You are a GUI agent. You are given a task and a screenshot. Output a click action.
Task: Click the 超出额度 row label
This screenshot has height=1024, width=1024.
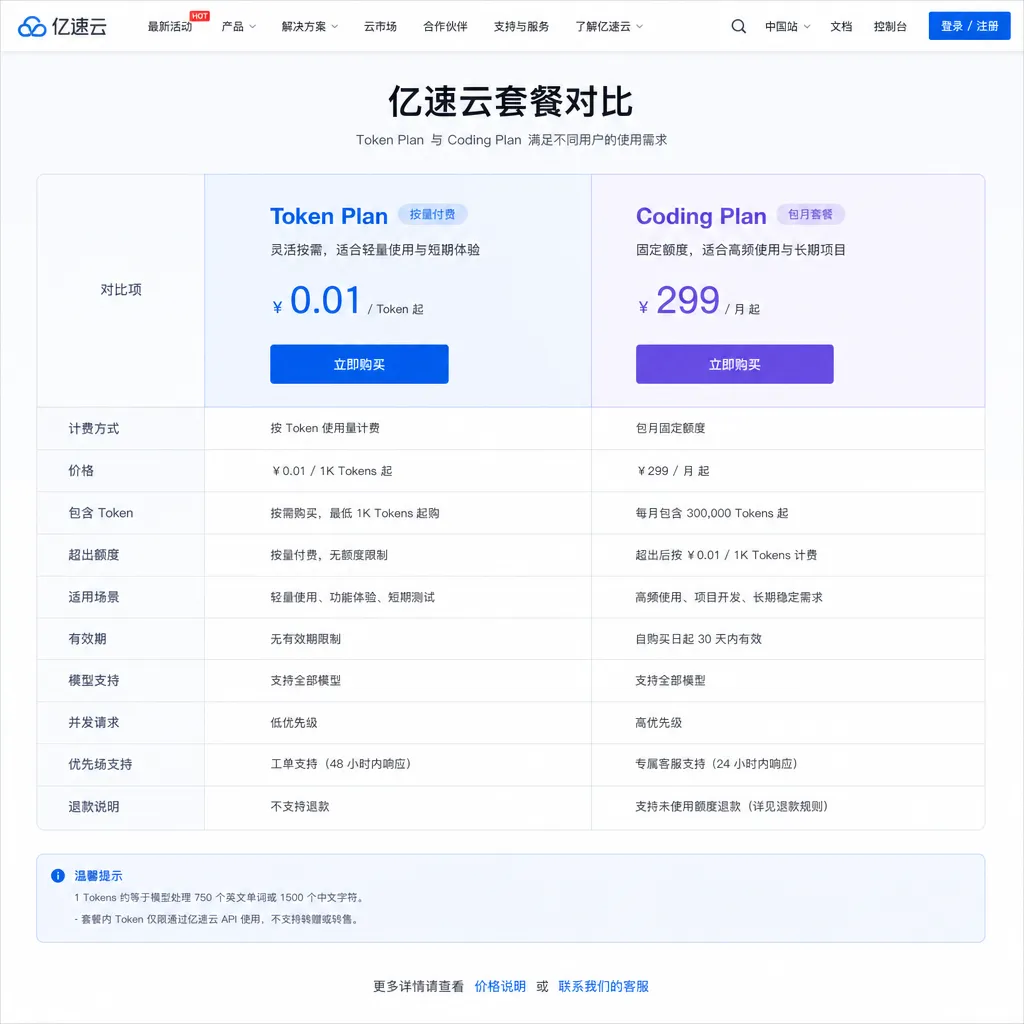[x=93, y=554]
